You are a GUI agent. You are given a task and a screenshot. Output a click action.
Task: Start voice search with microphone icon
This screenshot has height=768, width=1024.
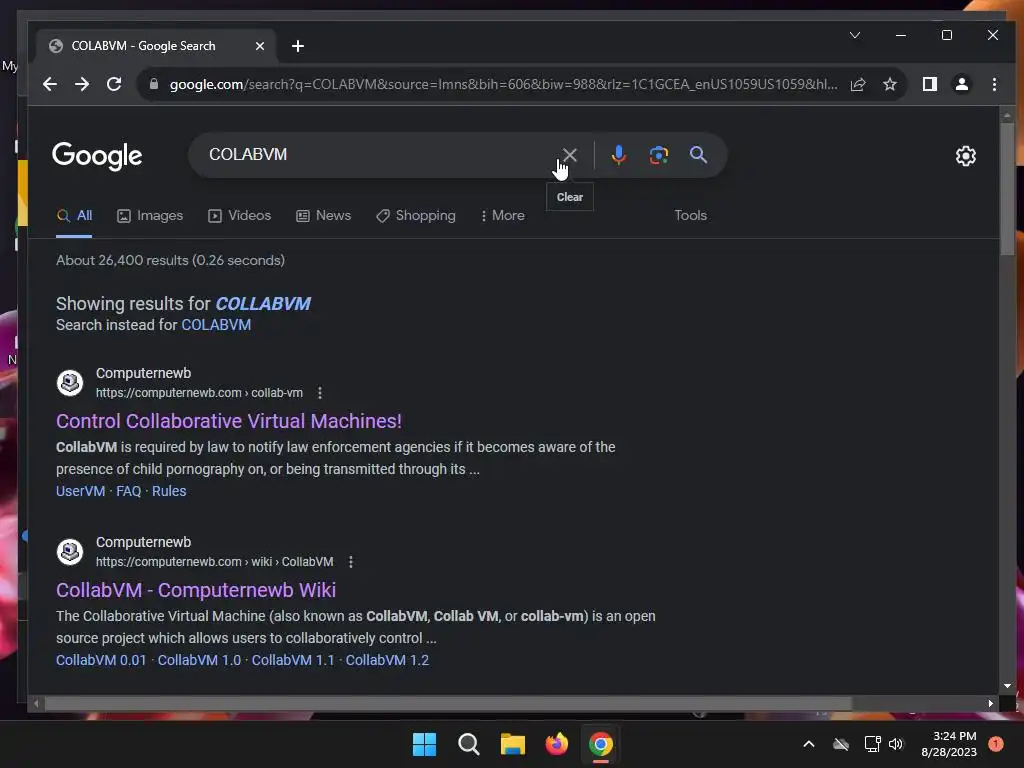[x=618, y=155]
